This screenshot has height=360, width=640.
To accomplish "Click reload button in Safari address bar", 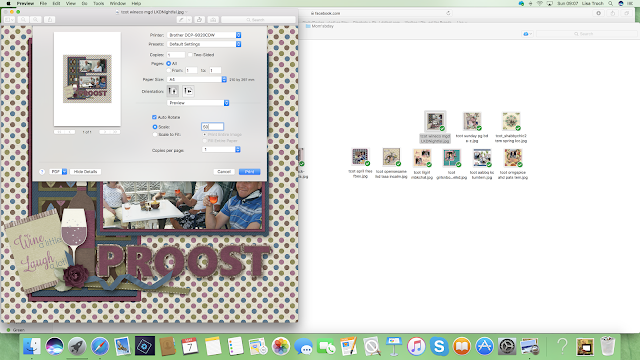I will tap(448, 13).
